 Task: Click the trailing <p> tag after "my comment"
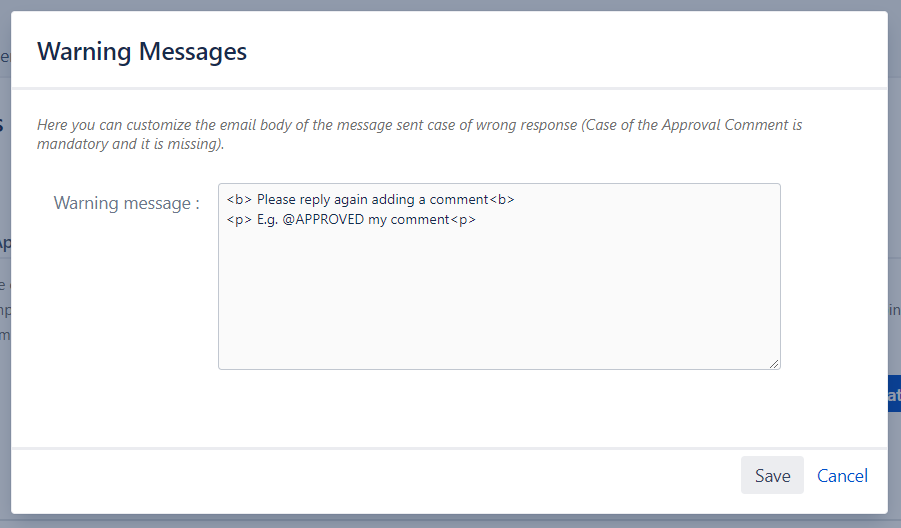[463, 219]
